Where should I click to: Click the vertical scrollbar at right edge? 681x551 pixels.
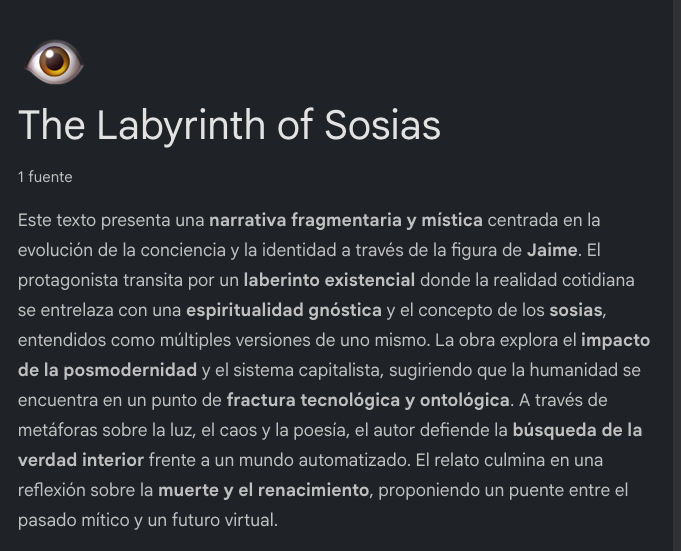click(677, 275)
